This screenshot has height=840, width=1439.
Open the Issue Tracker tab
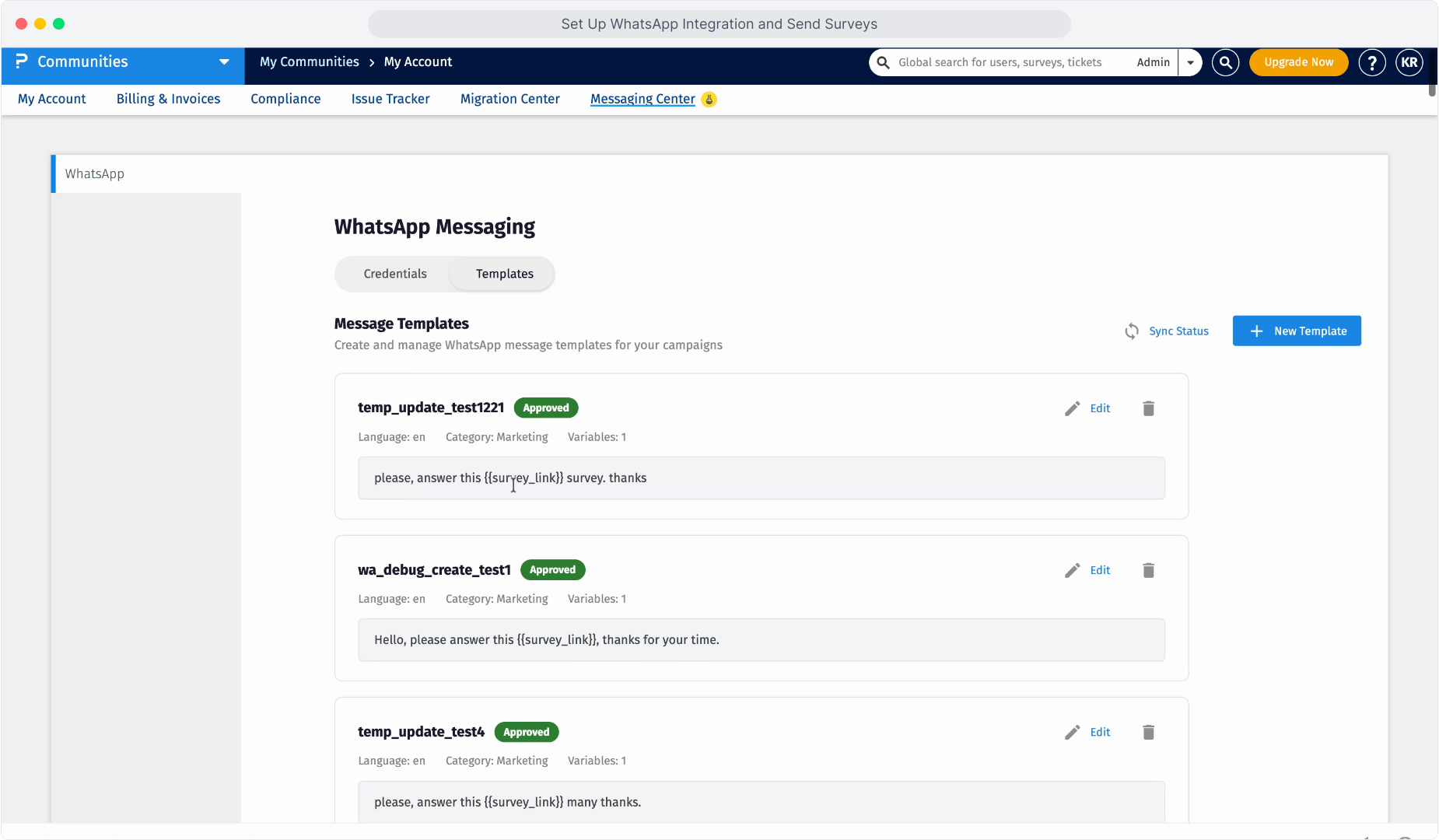point(390,99)
